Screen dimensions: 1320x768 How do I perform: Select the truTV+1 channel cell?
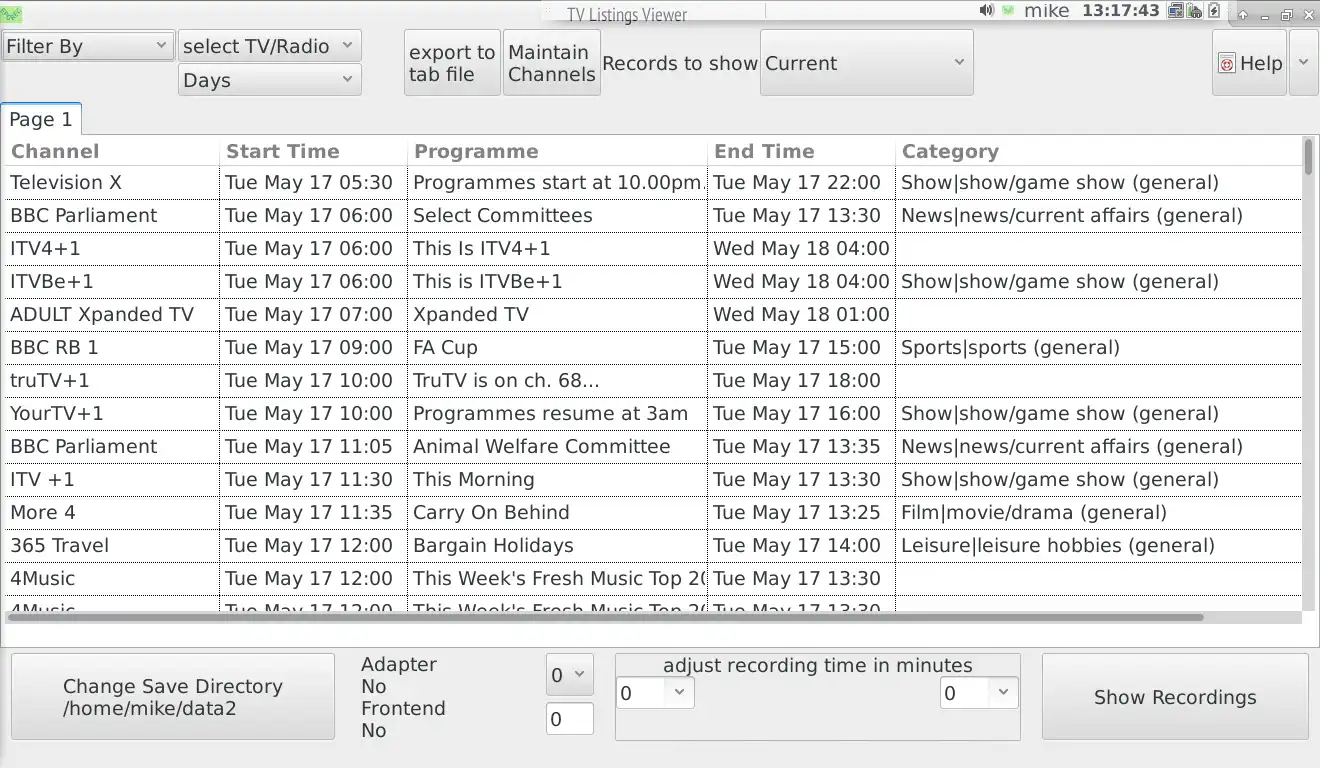112,381
